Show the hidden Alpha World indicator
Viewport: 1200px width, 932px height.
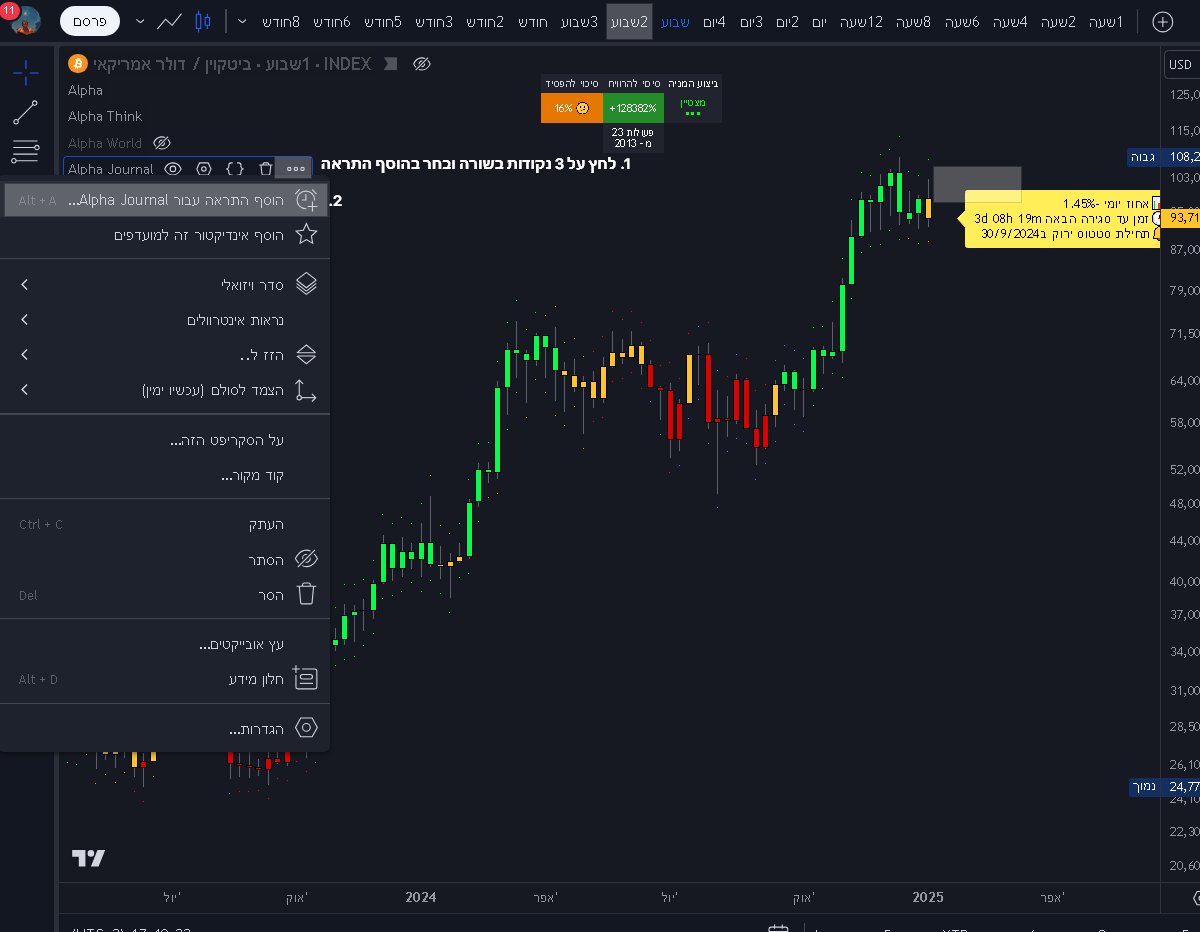[x=162, y=143]
